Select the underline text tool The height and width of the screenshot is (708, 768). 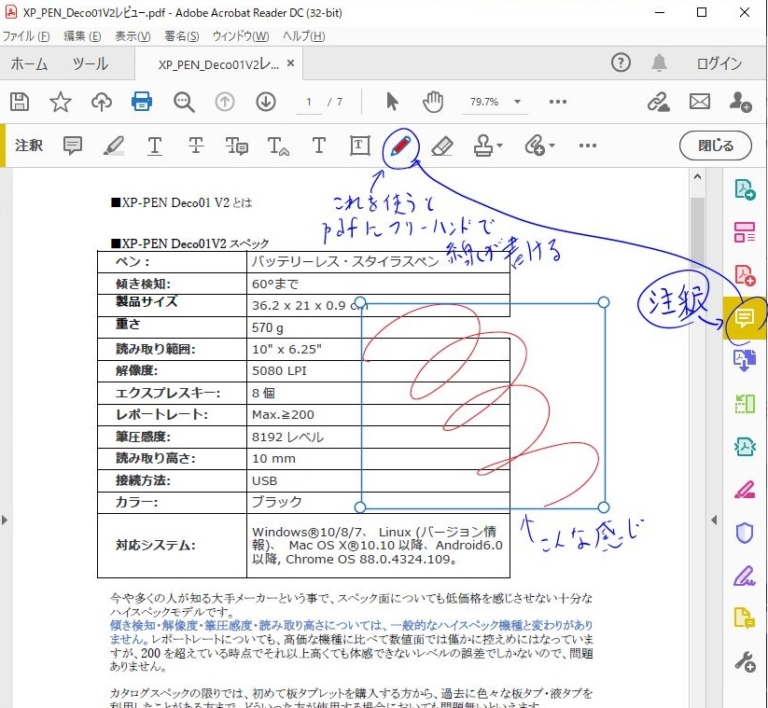tap(155, 146)
